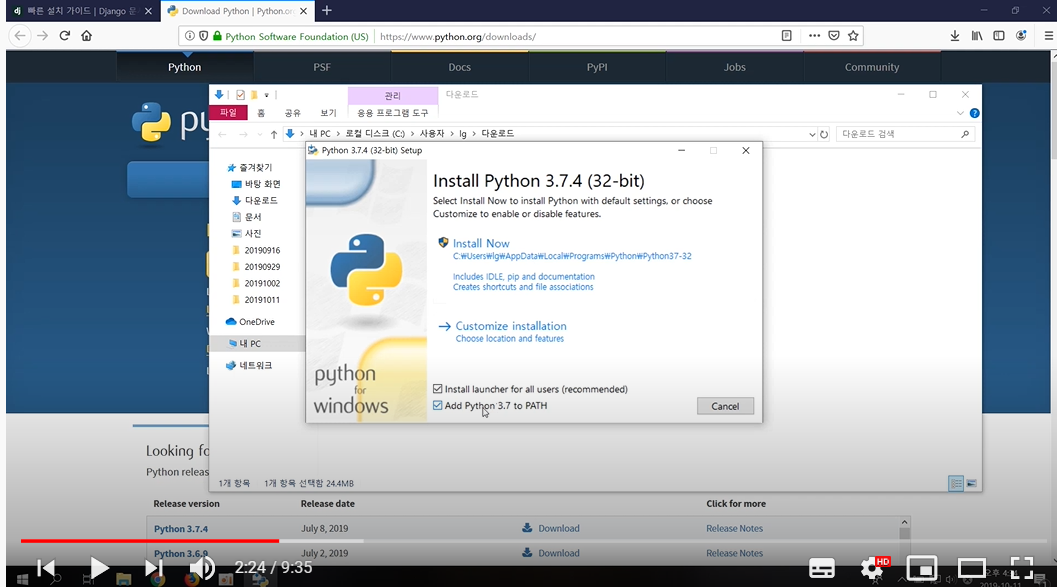Mute the video with the speaker icon
Viewport: 1057px width, 587px height.
coord(201,568)
